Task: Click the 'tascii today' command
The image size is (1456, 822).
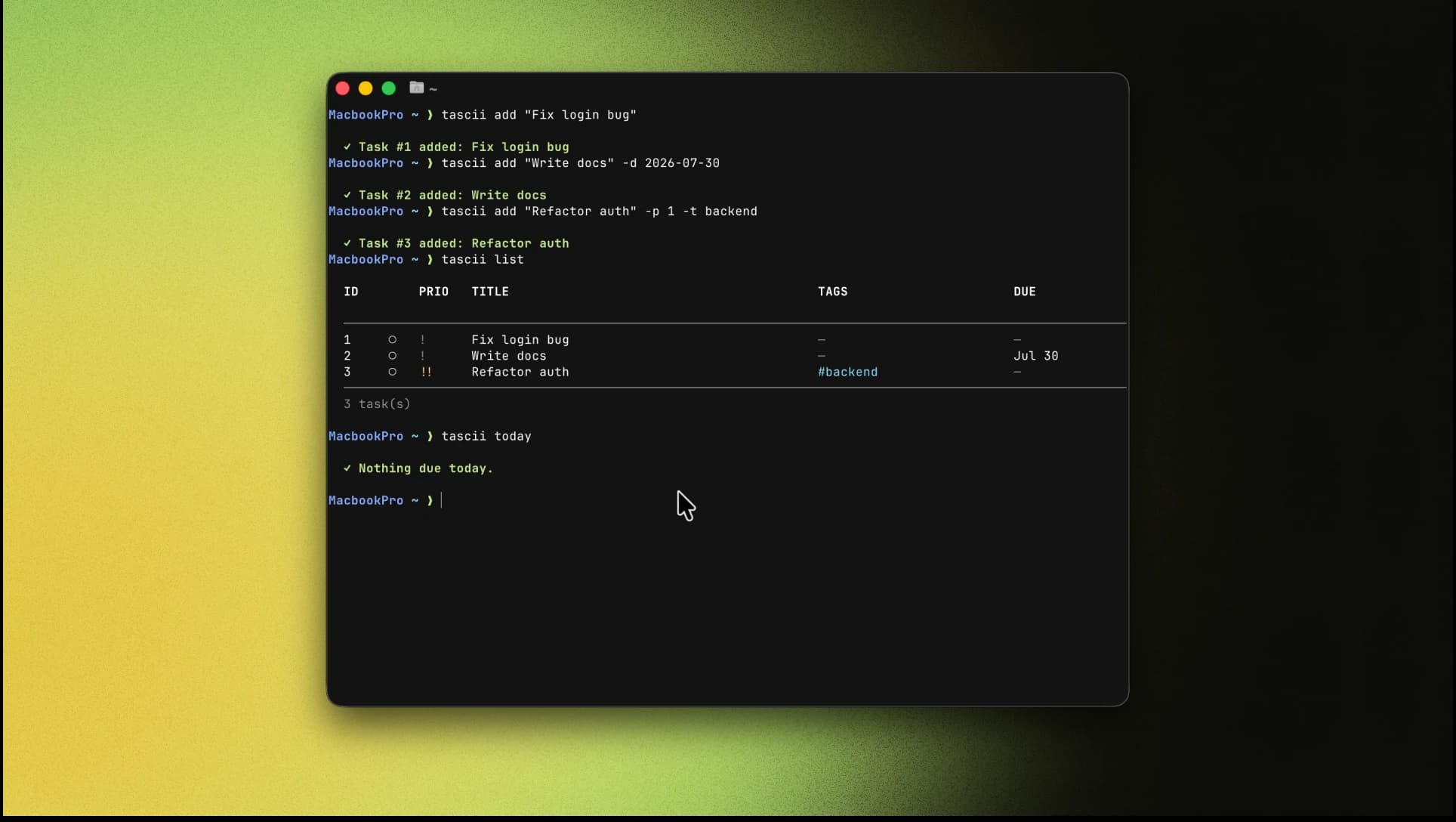Action: point(486,436)
